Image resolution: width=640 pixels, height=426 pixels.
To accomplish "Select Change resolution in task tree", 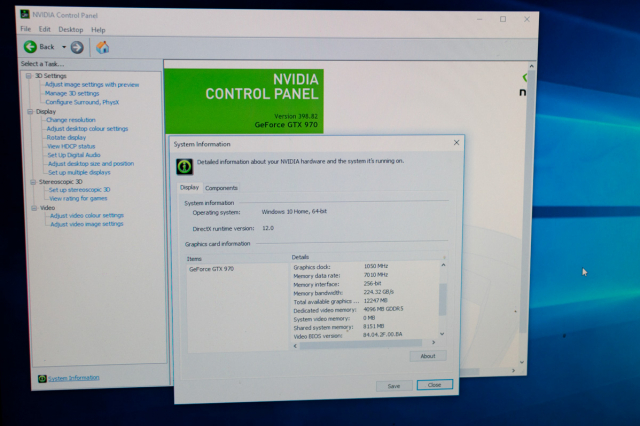I will pos(71,120).
